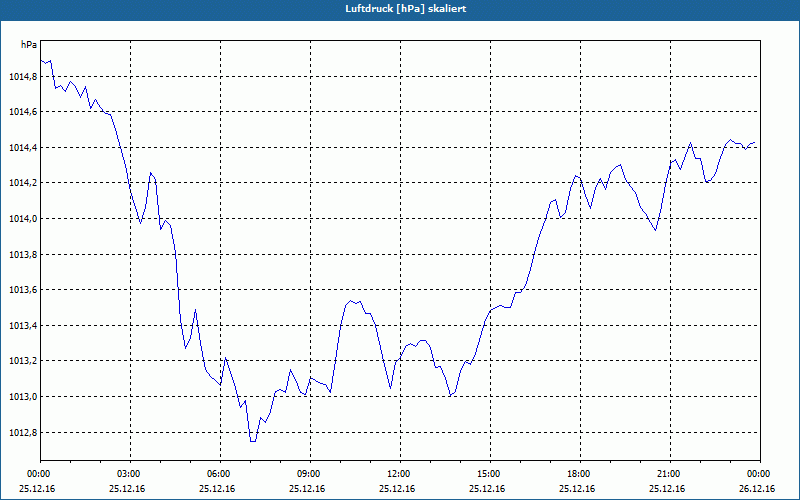Image resolution: width=800 pixels, height=500 pixels.
Task: Select the 1014,8 y-axis value
Action: 23,77
